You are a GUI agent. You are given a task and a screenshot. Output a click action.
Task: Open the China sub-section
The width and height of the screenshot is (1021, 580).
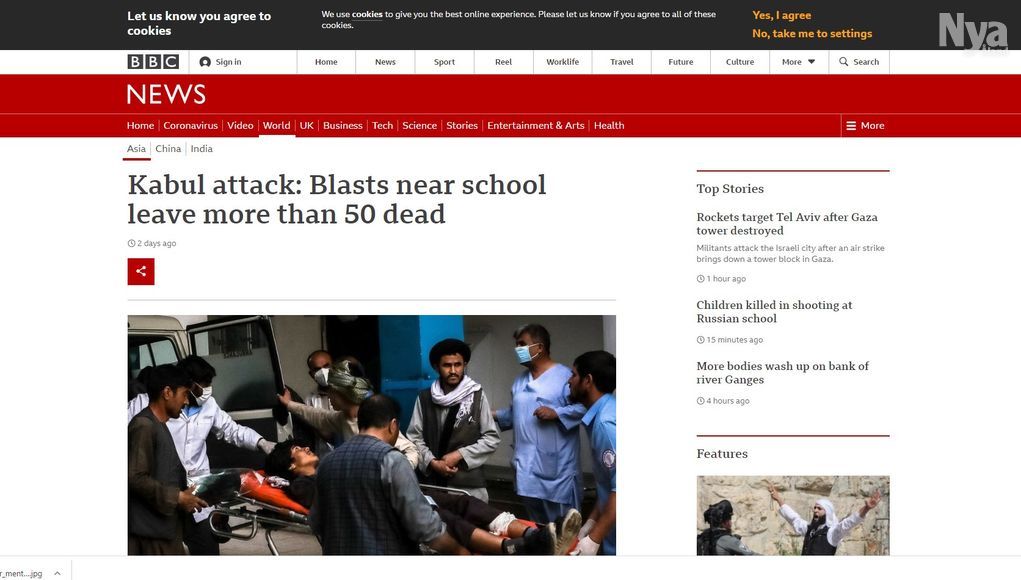(x=168, y=148)
